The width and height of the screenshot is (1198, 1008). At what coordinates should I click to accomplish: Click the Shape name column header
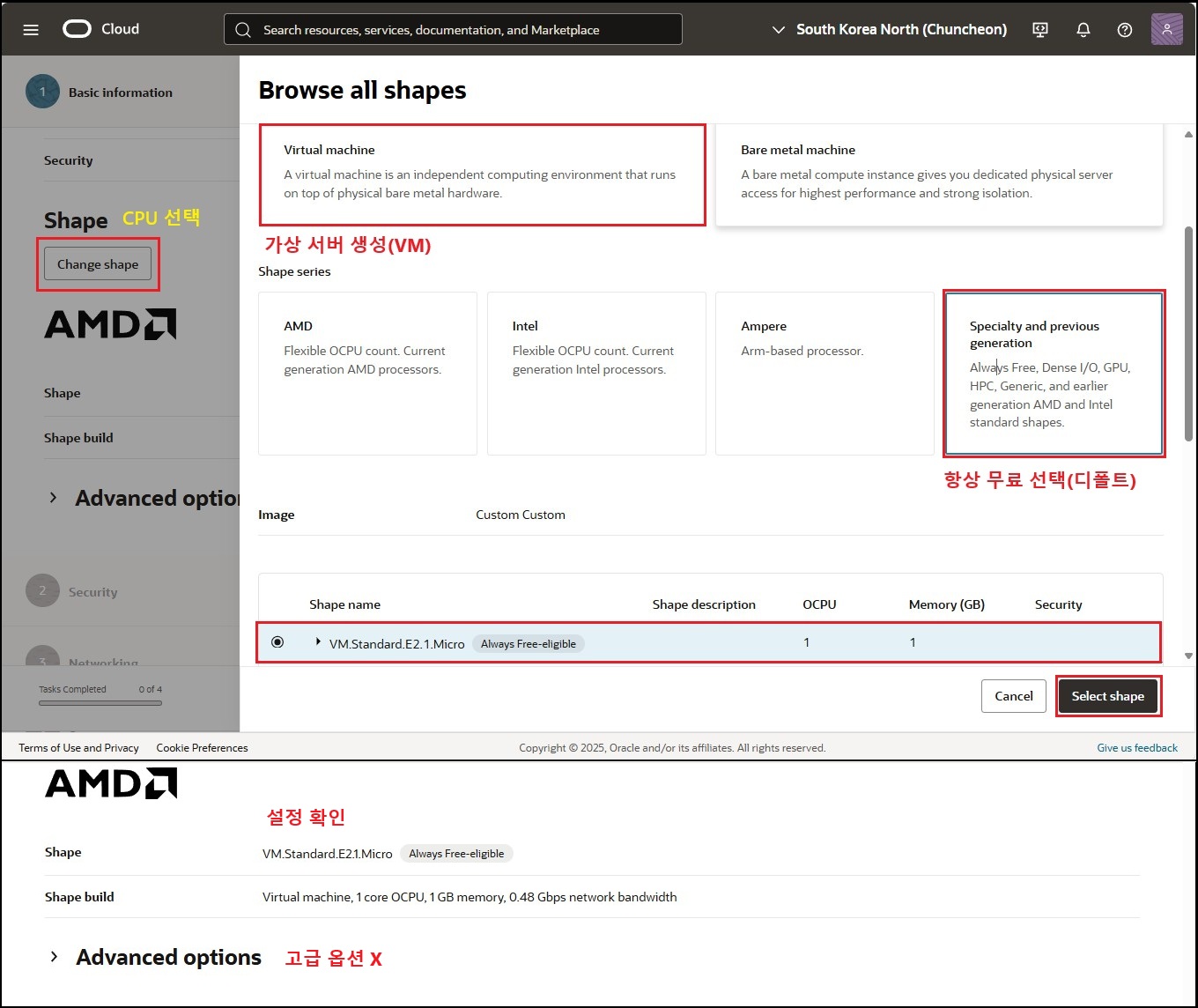click(x=345, y=604)
